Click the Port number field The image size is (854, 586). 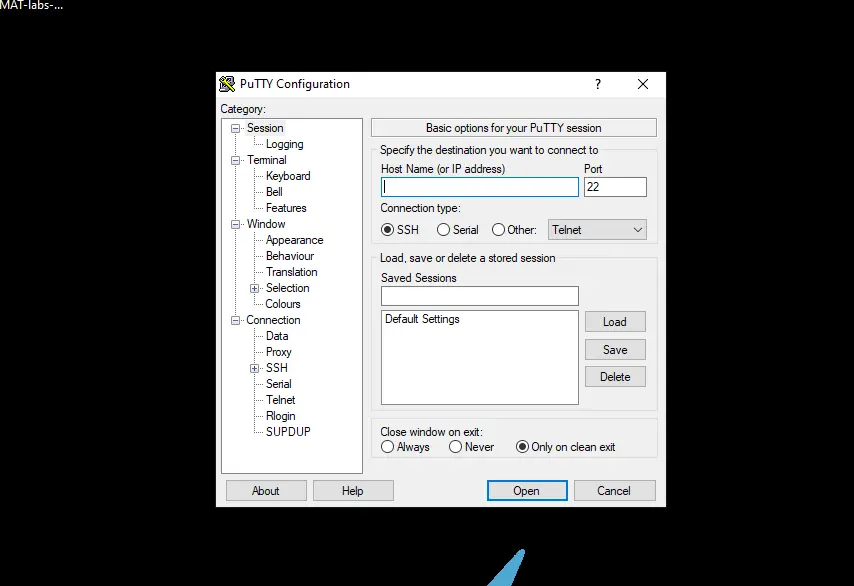click(615, 187)
